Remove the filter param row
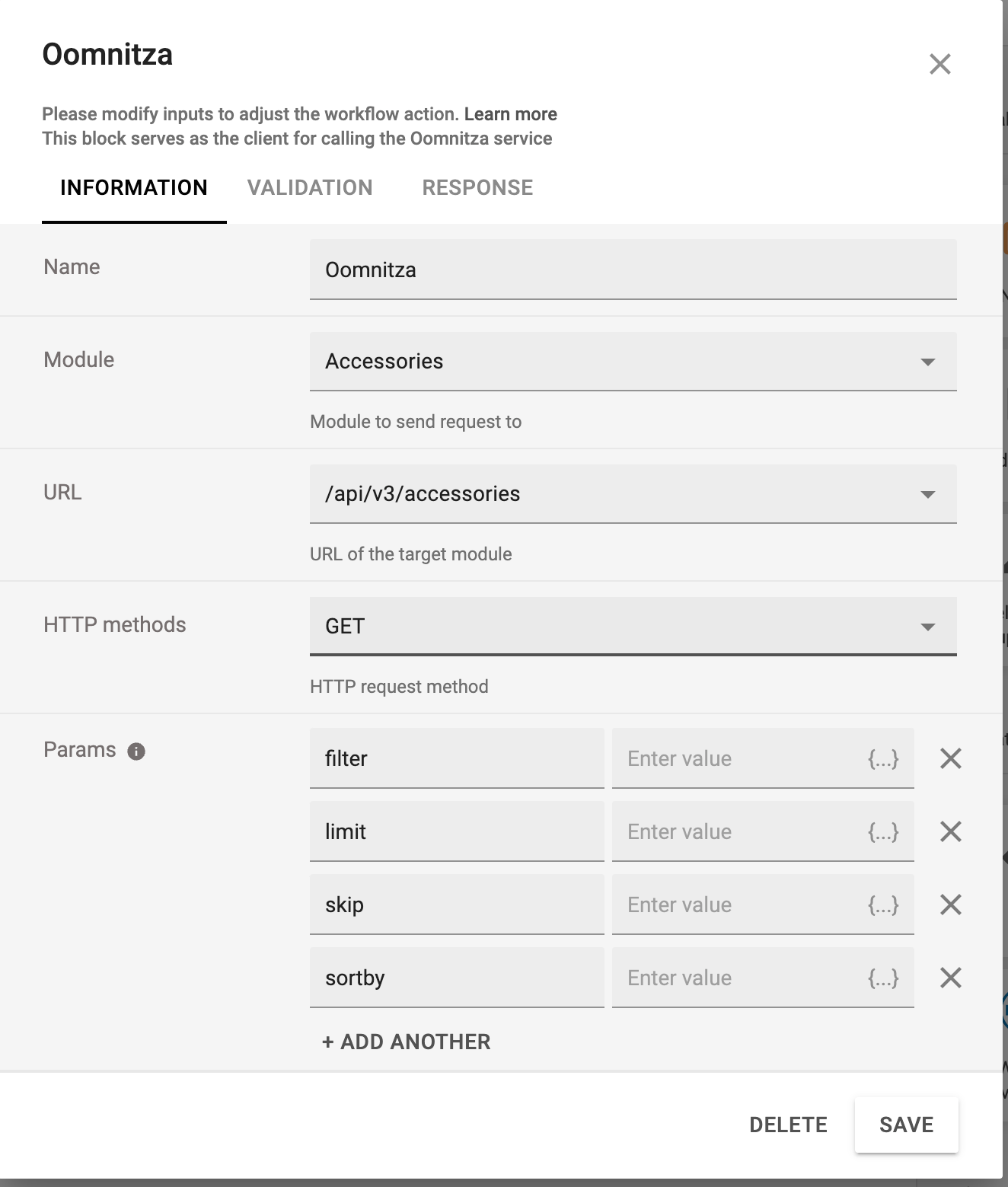Viewport: 1008px width, 1187px height. (x=951, y=758)
